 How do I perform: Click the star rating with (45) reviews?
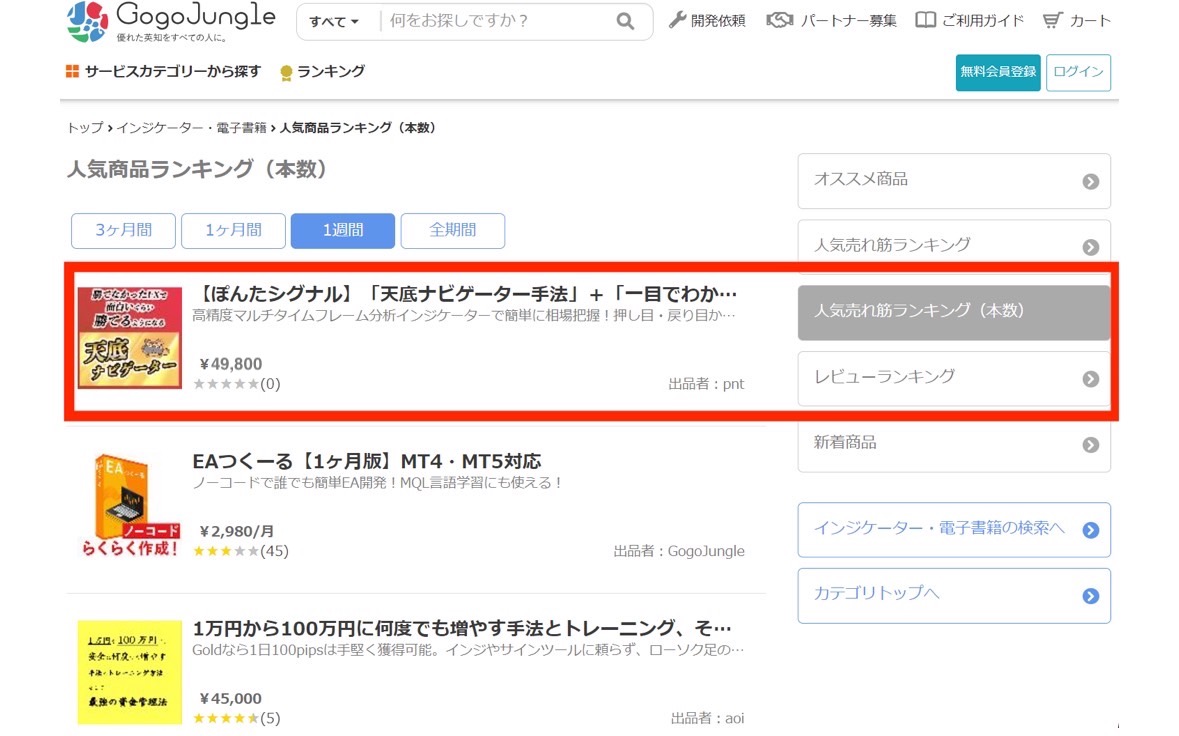point(241,551)
